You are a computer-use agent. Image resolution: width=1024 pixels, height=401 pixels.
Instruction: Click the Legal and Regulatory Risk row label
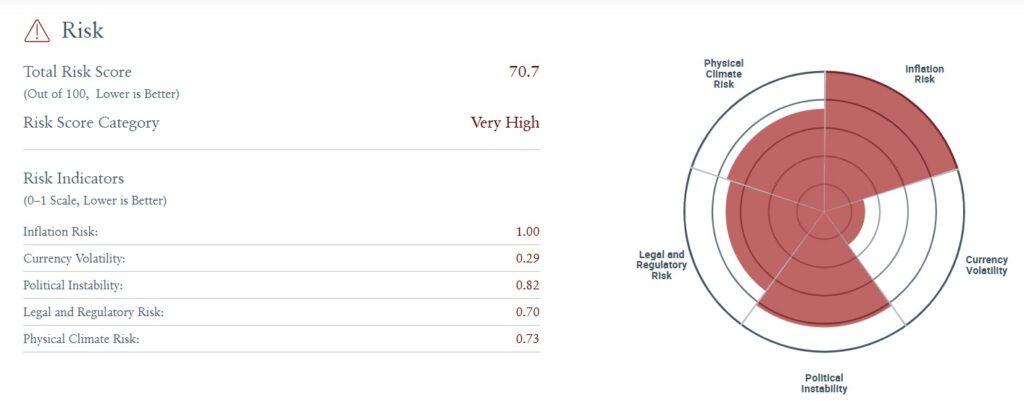(x=93, y=312)
